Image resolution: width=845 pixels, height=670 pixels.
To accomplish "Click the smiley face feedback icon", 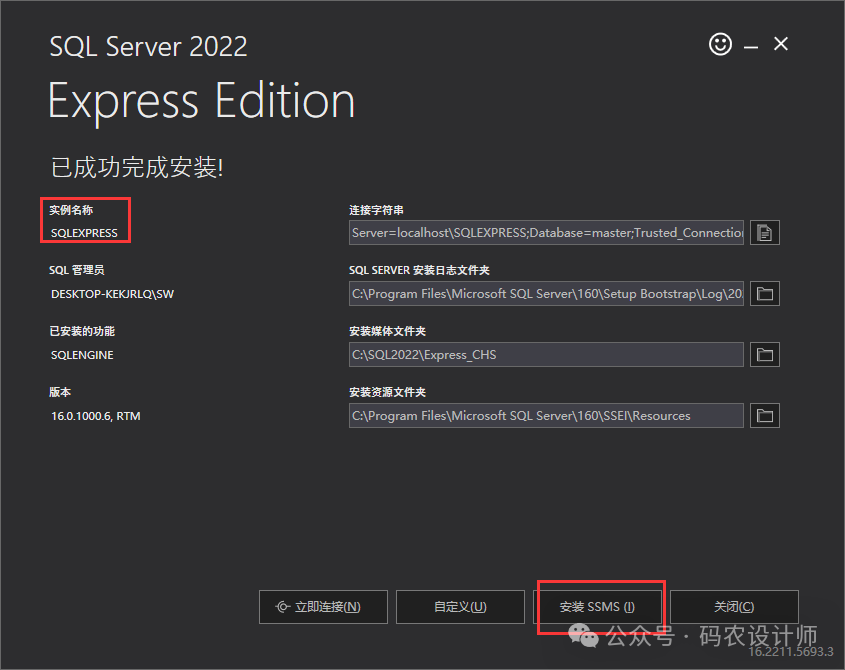I will (x=720, y=44).
